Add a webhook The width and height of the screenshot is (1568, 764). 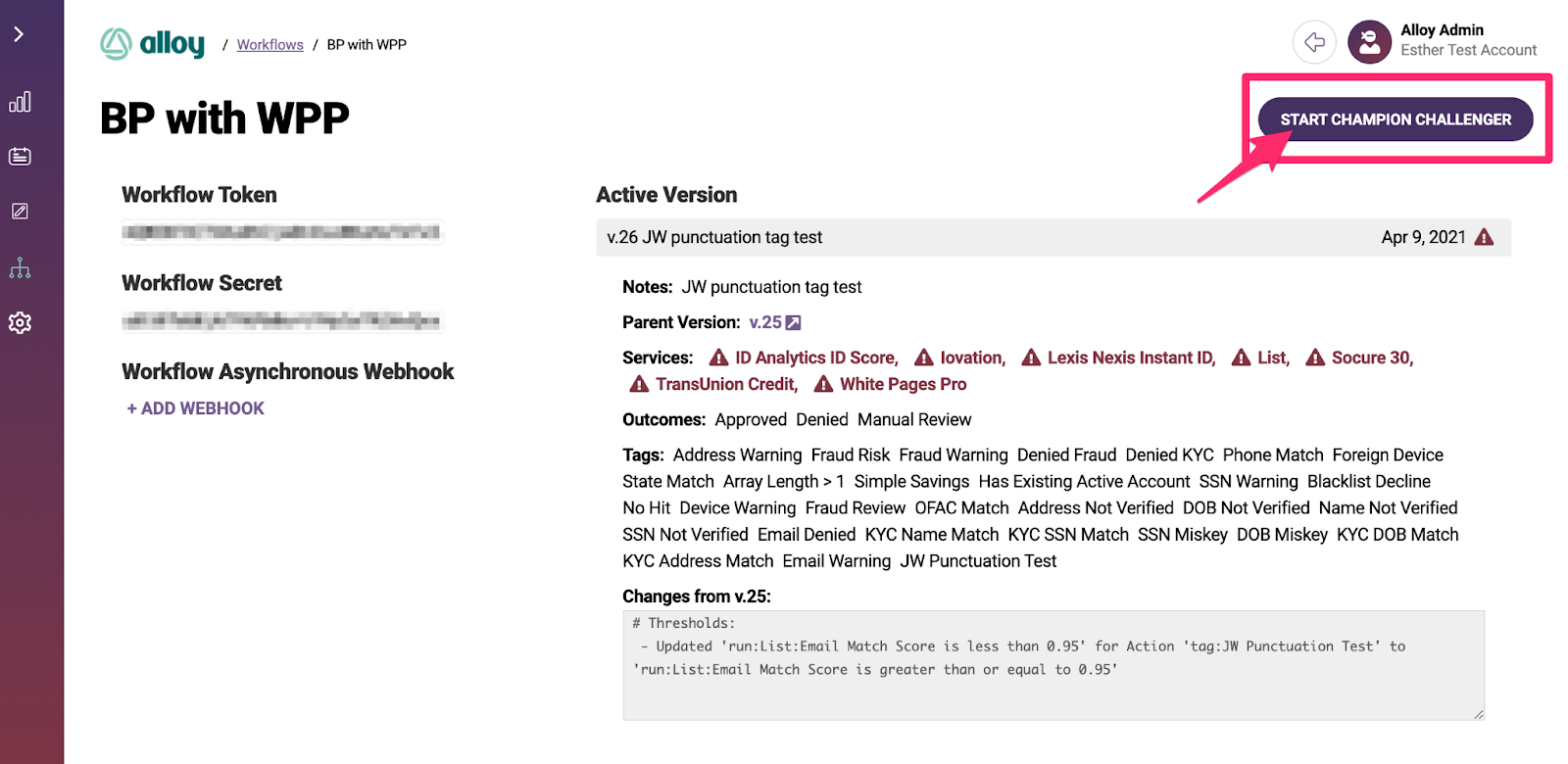point(195,408)
